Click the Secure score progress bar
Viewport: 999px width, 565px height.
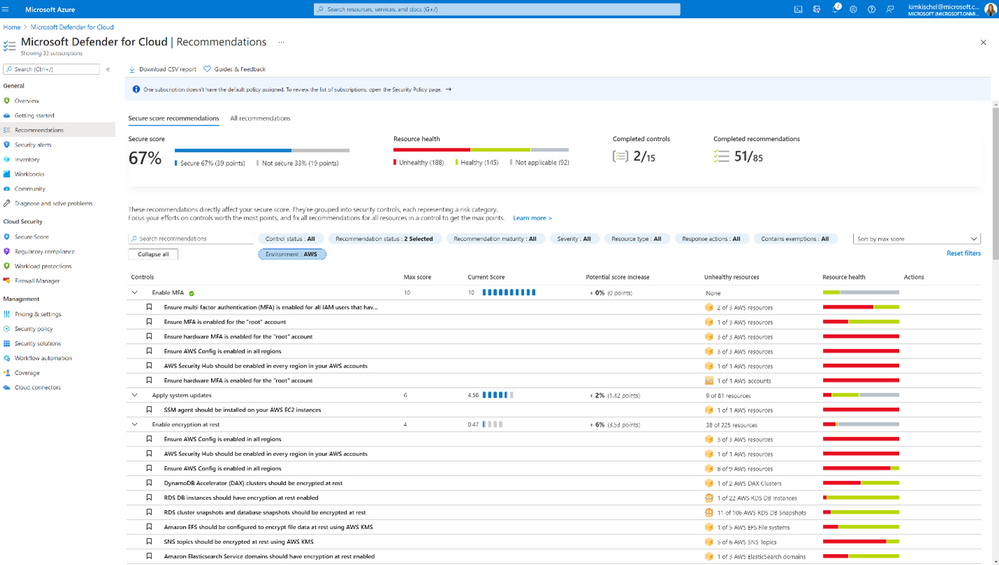[x=262, y=150]
